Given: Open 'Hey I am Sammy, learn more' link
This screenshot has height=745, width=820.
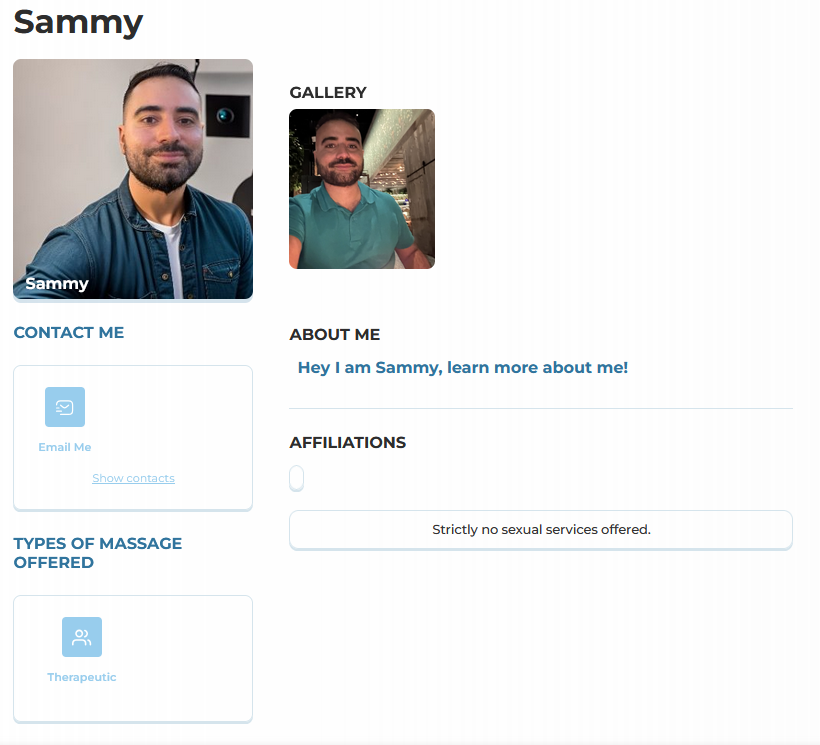Looking at the screenshot, I should point(463,368).
